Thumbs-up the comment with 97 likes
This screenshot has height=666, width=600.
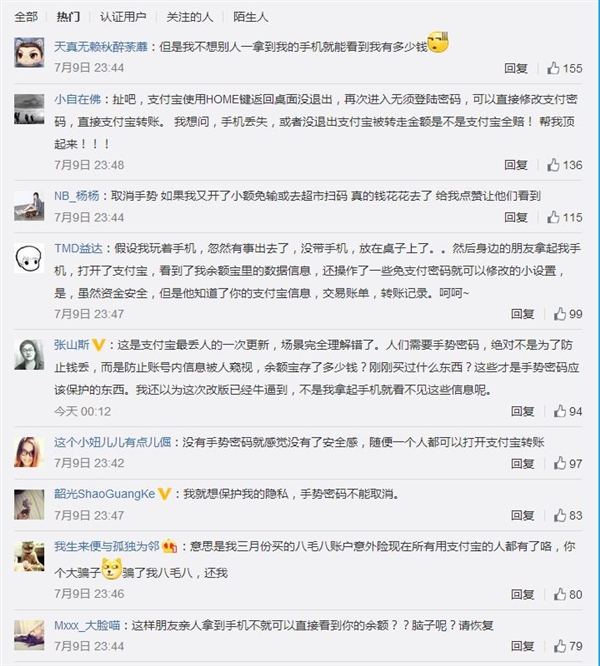click(556, 463)
